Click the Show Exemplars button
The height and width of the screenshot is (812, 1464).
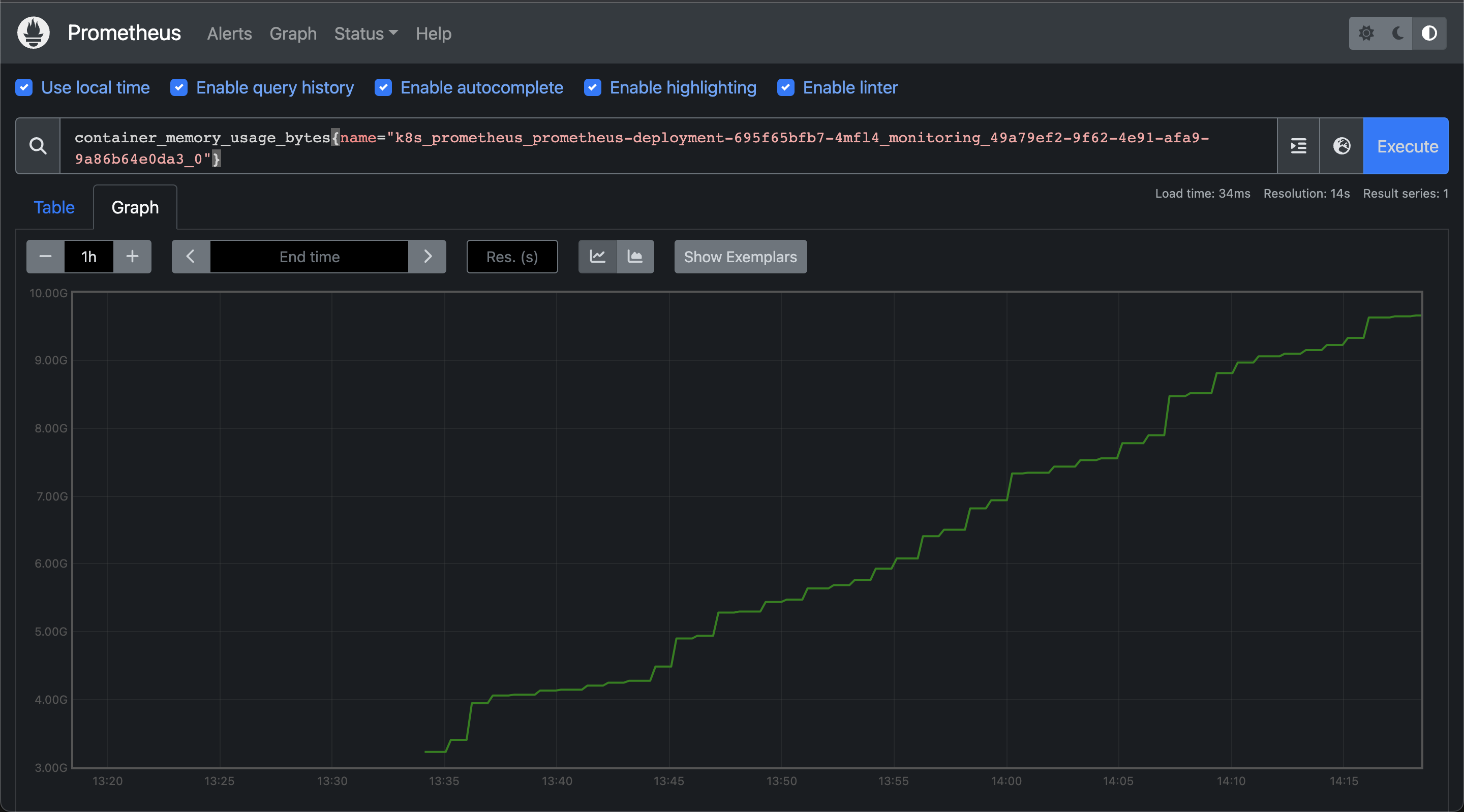click(740, 256)
